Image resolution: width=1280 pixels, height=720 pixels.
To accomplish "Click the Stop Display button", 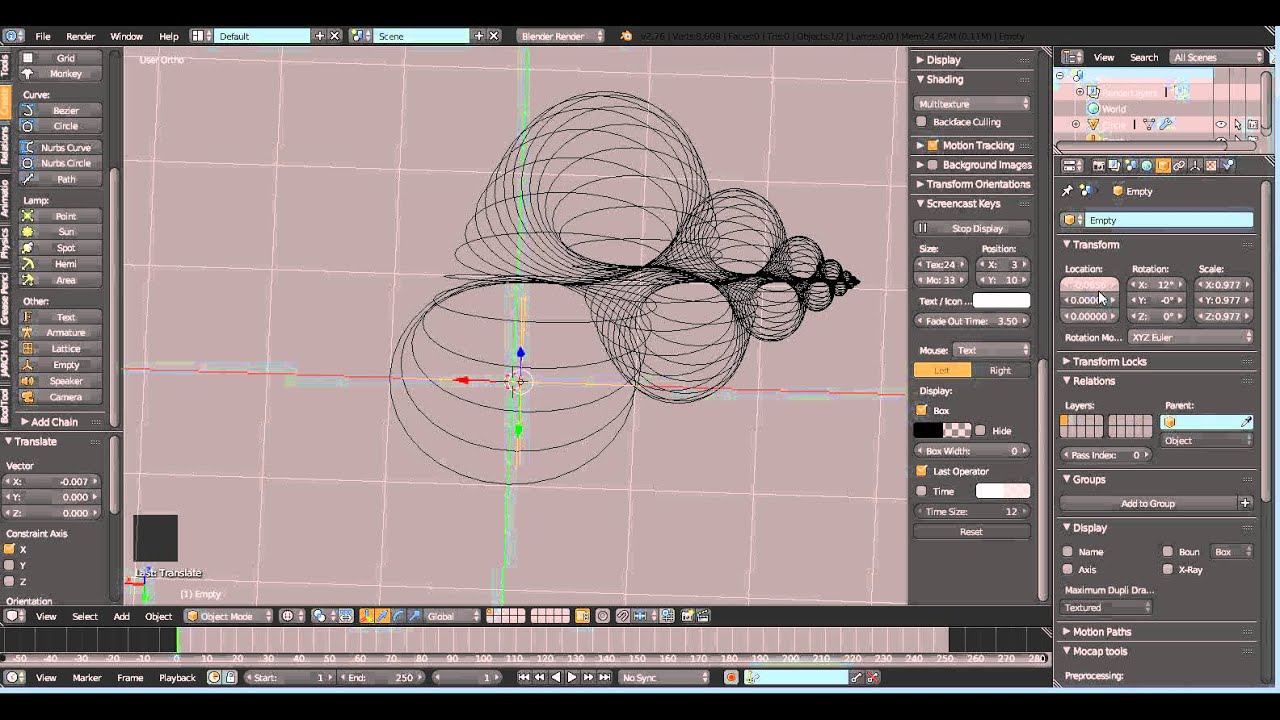I will click(x=972, y=228).
